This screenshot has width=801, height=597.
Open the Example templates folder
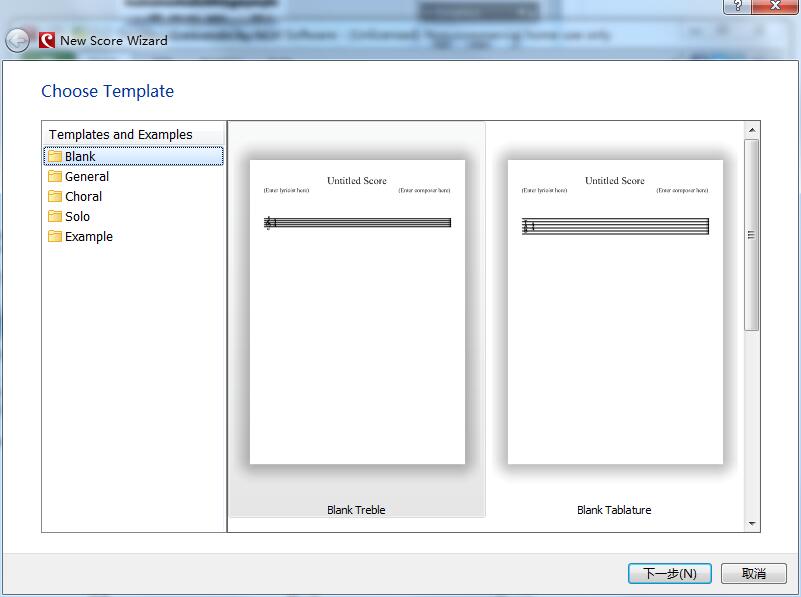pyautogui.click(x=89, y=236)
